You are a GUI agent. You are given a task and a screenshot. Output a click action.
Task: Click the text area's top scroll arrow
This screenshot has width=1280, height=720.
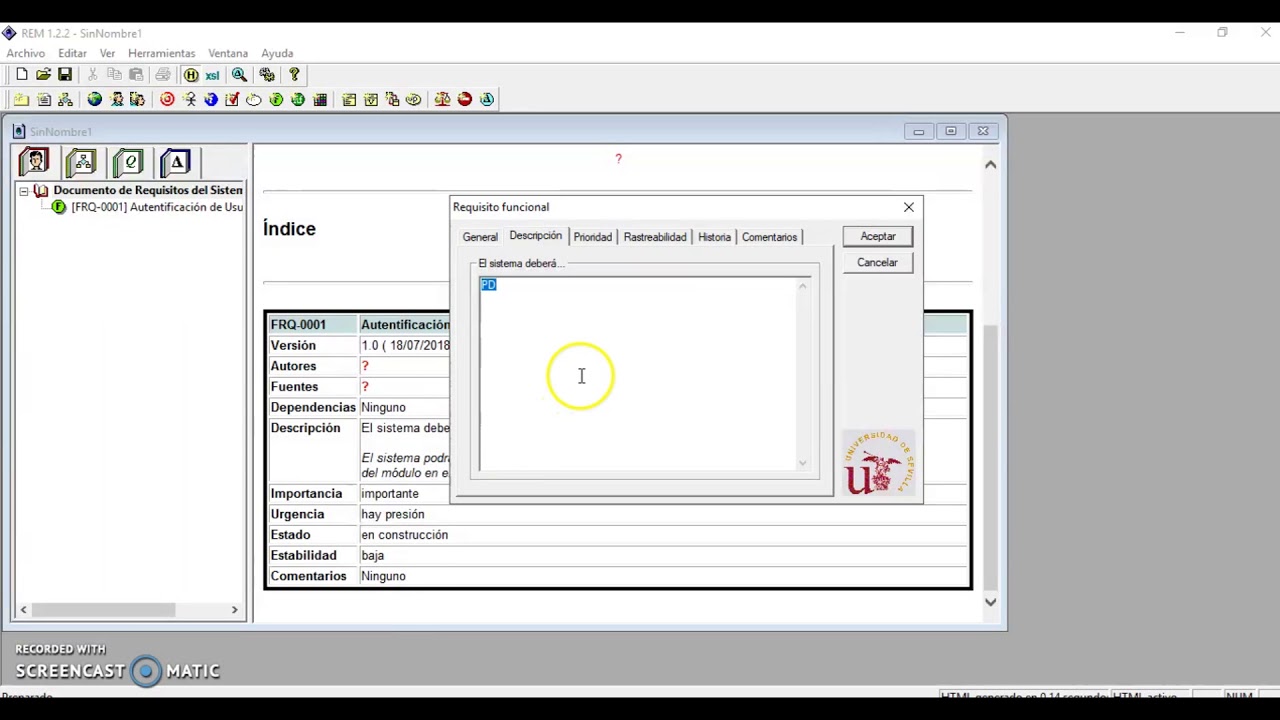point(802,287)
